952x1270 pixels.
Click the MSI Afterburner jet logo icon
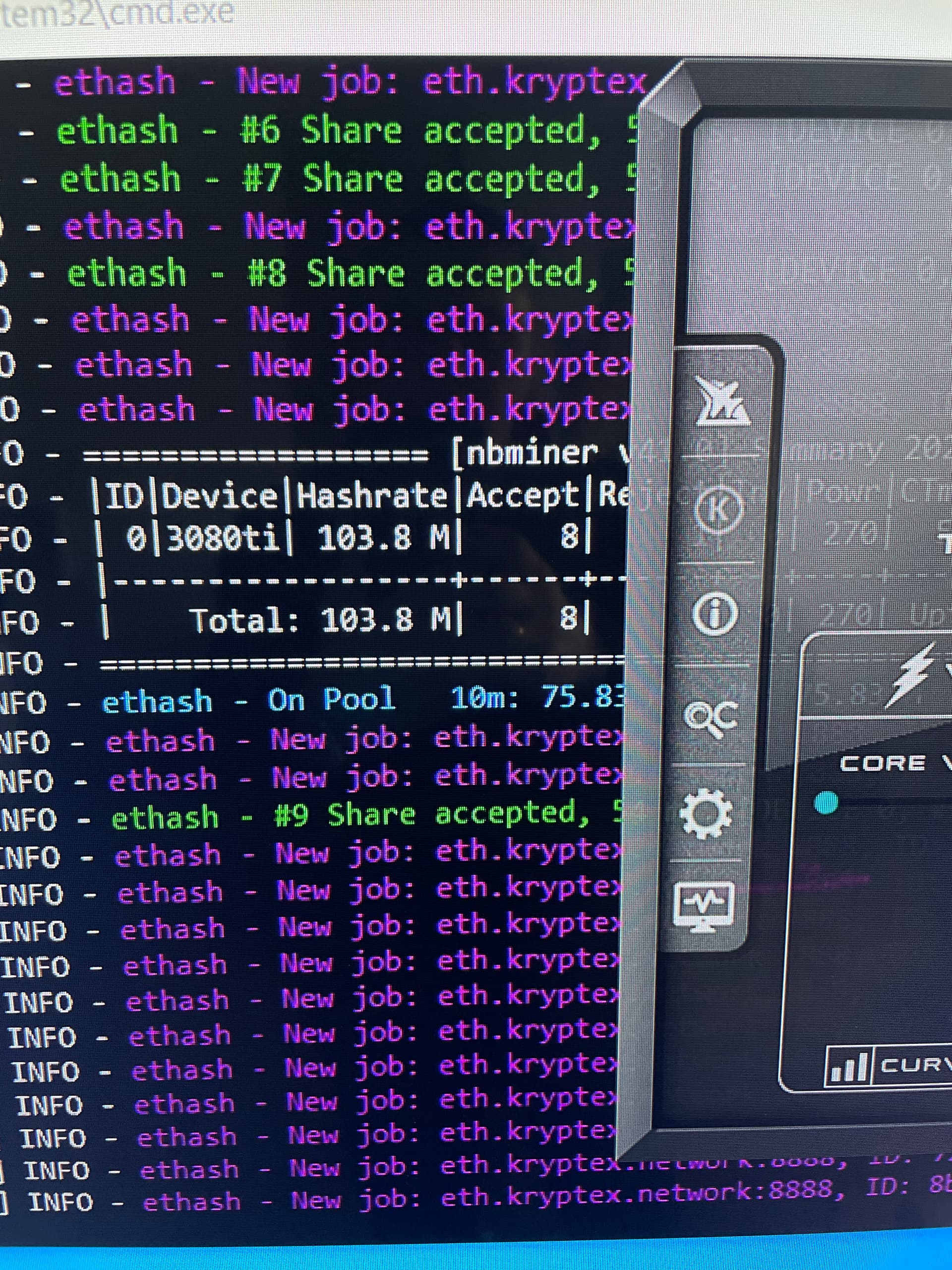(722, 401)
